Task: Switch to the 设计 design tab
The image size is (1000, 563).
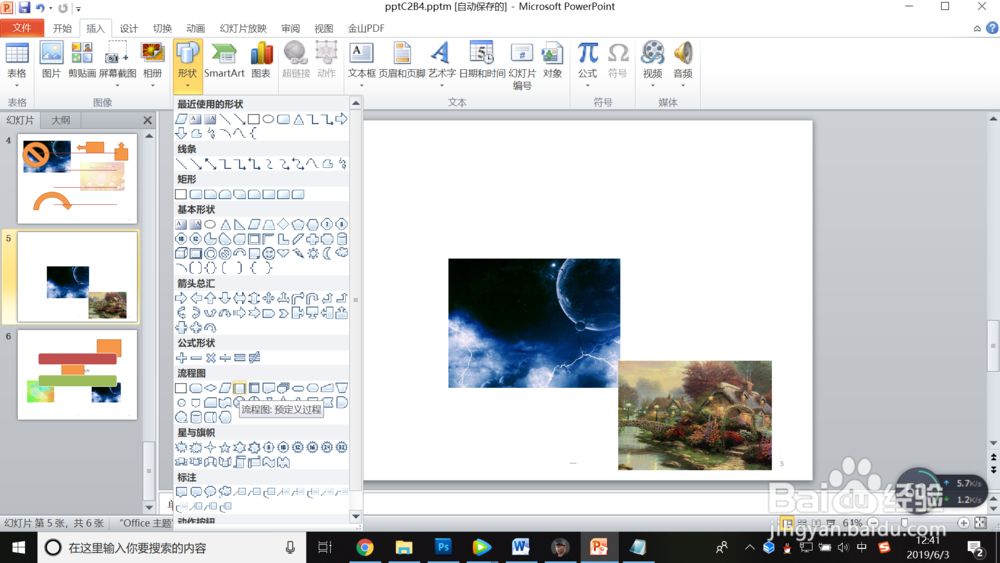Action: click(129, 28)
